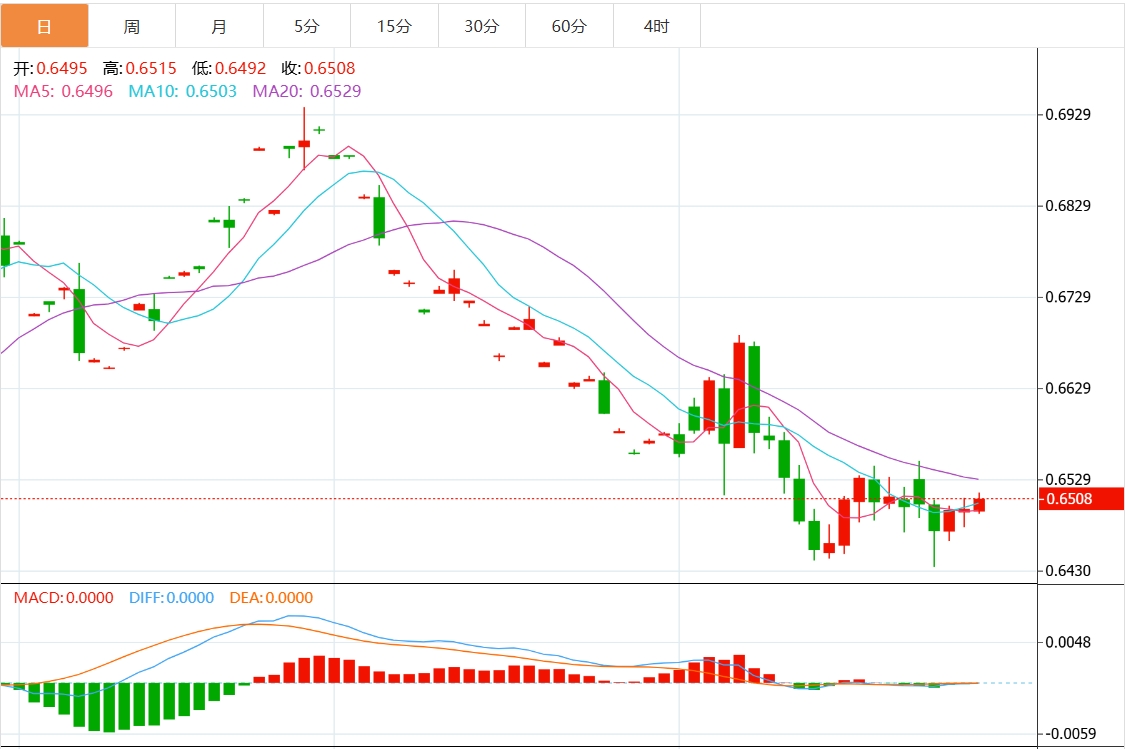This screenshot has width=1129, height=749.
Task: Click the DEA:0.0000 indicator label
Action: [x=271, y=598]
